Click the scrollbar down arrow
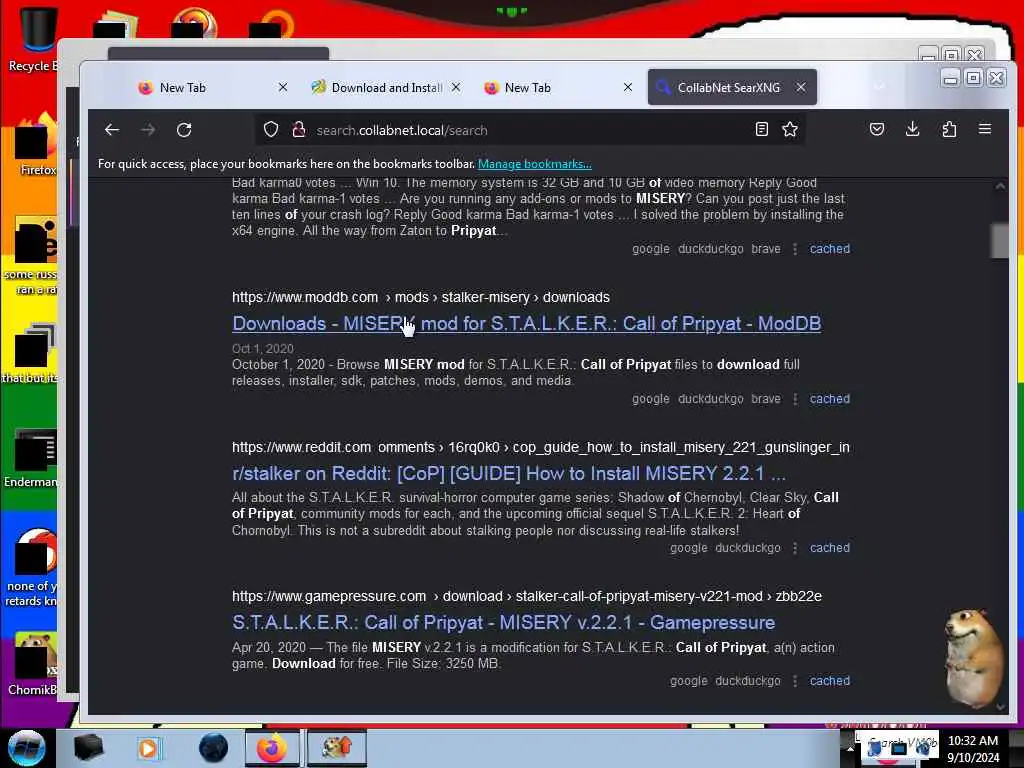 [1000, 707]
